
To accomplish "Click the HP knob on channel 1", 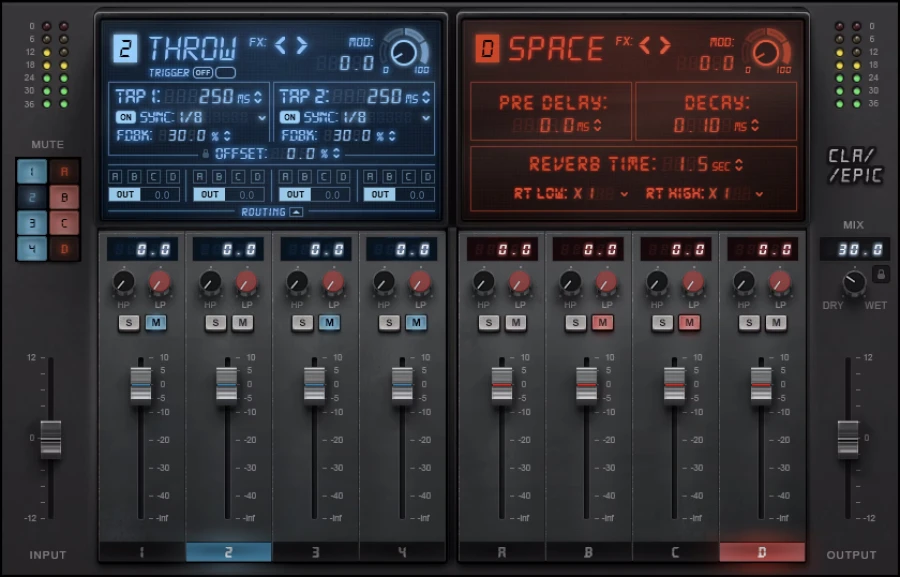I will point(123,282).
